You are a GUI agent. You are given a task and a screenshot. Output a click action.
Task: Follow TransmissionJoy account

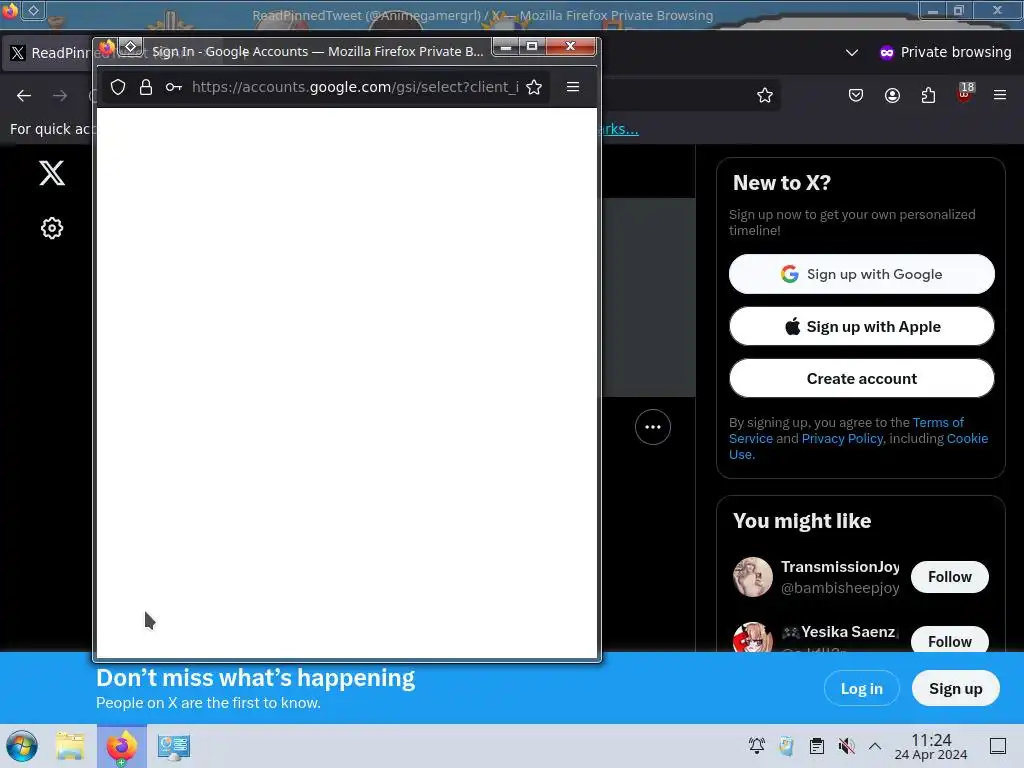tap(950, 577)
